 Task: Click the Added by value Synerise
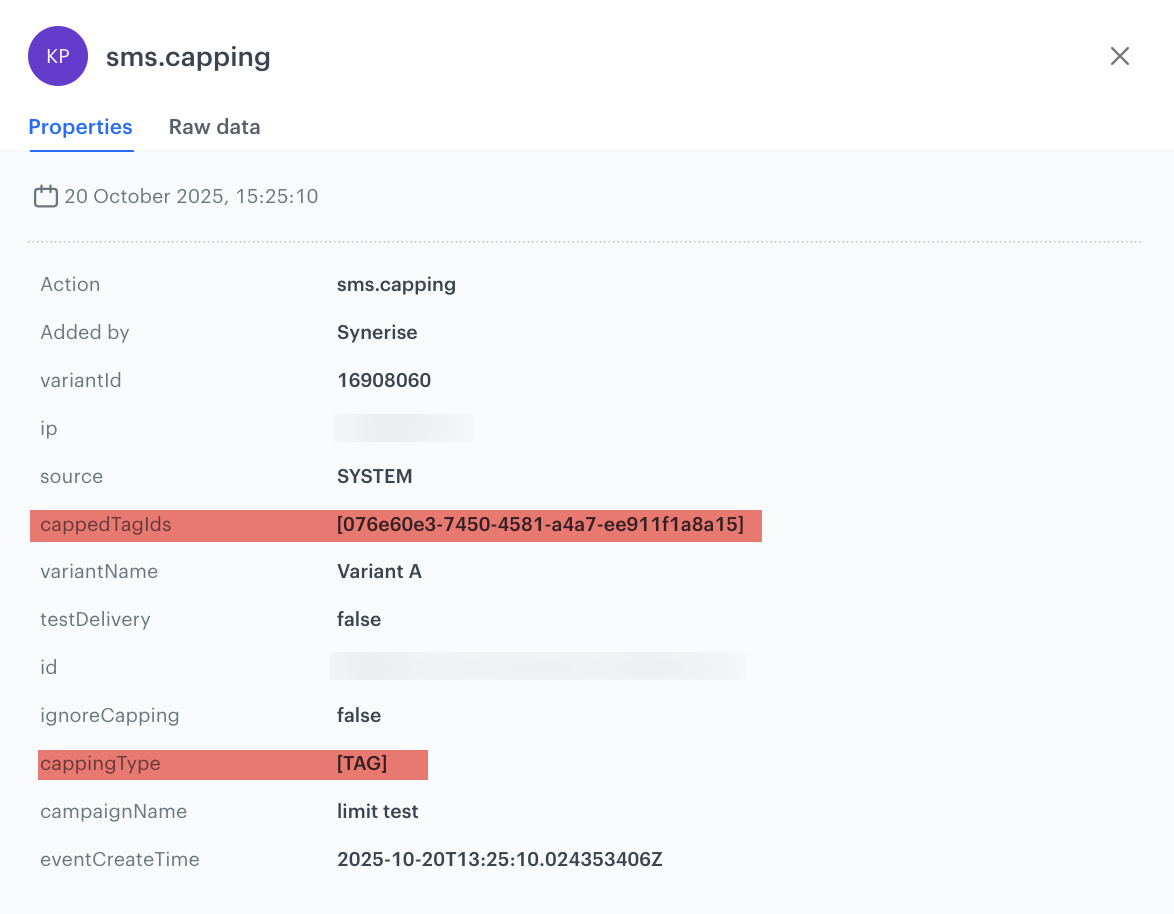(x=377, y=332)
